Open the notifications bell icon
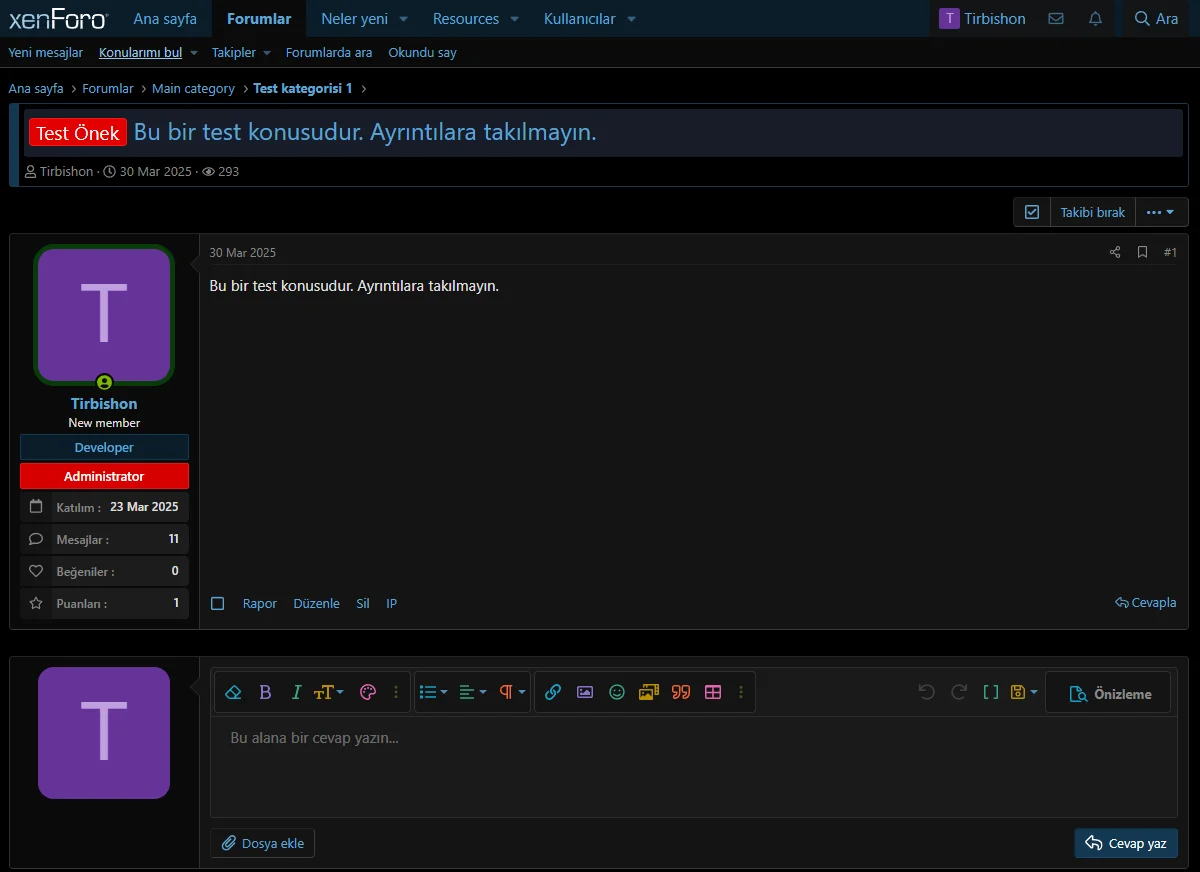This screenshot has height=872, width=1200. [1095, 19]
